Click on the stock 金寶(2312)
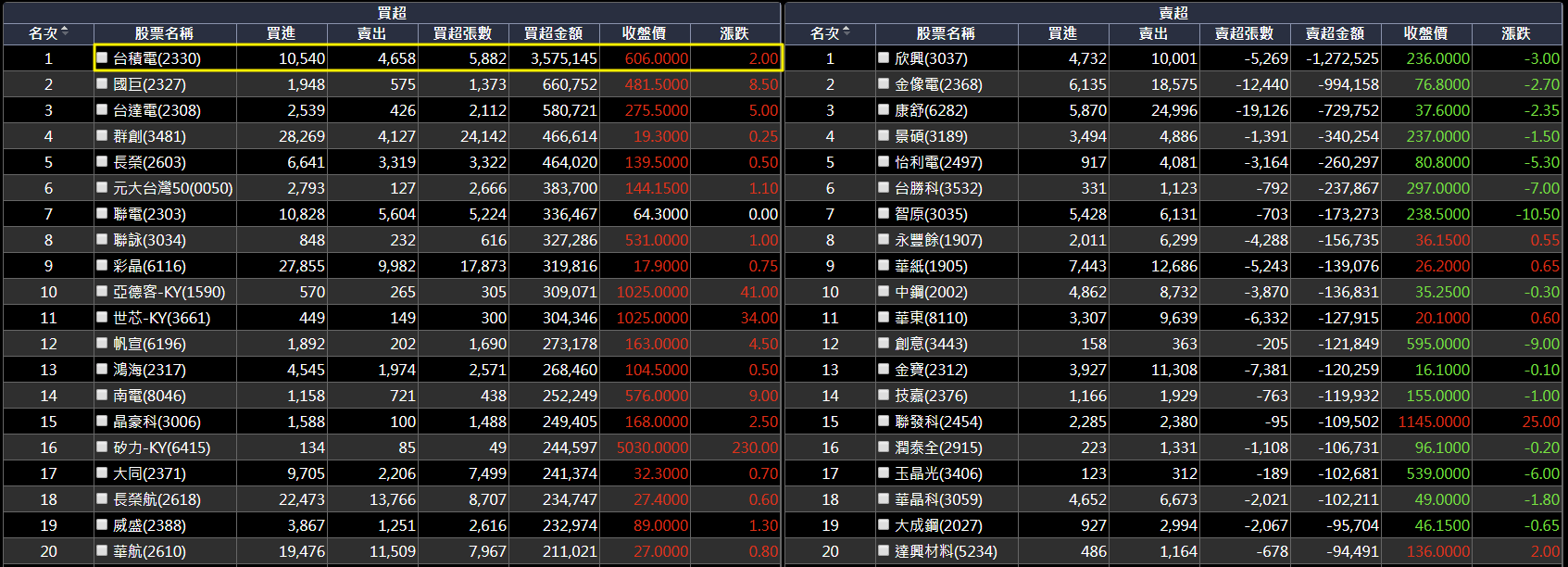Screen dimensions: 1568x567 point(931,370)
